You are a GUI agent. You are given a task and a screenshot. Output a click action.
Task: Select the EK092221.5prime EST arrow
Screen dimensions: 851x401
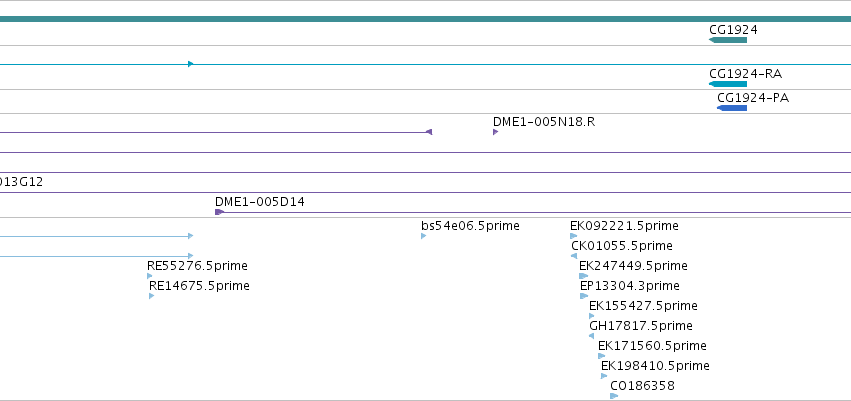pyautogui.click(x=574, y=236)
